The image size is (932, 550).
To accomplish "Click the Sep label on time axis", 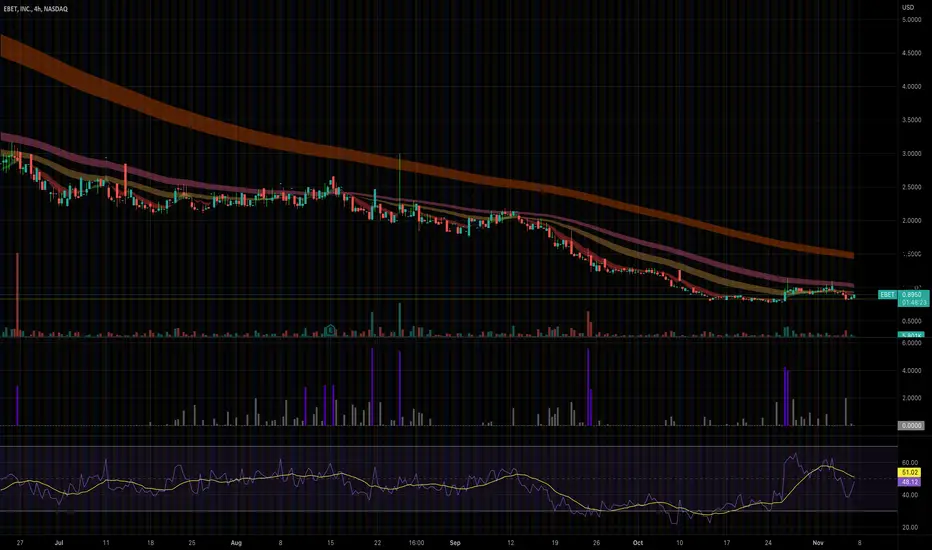I will (x=455, y=543).
